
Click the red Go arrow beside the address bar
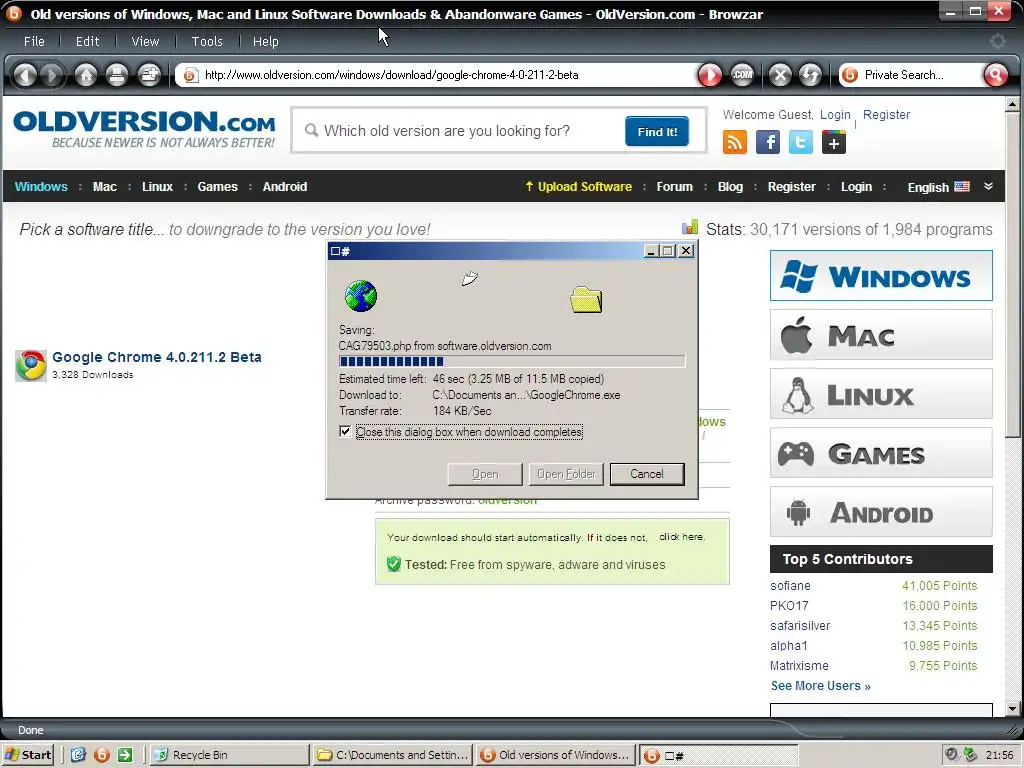710,75
